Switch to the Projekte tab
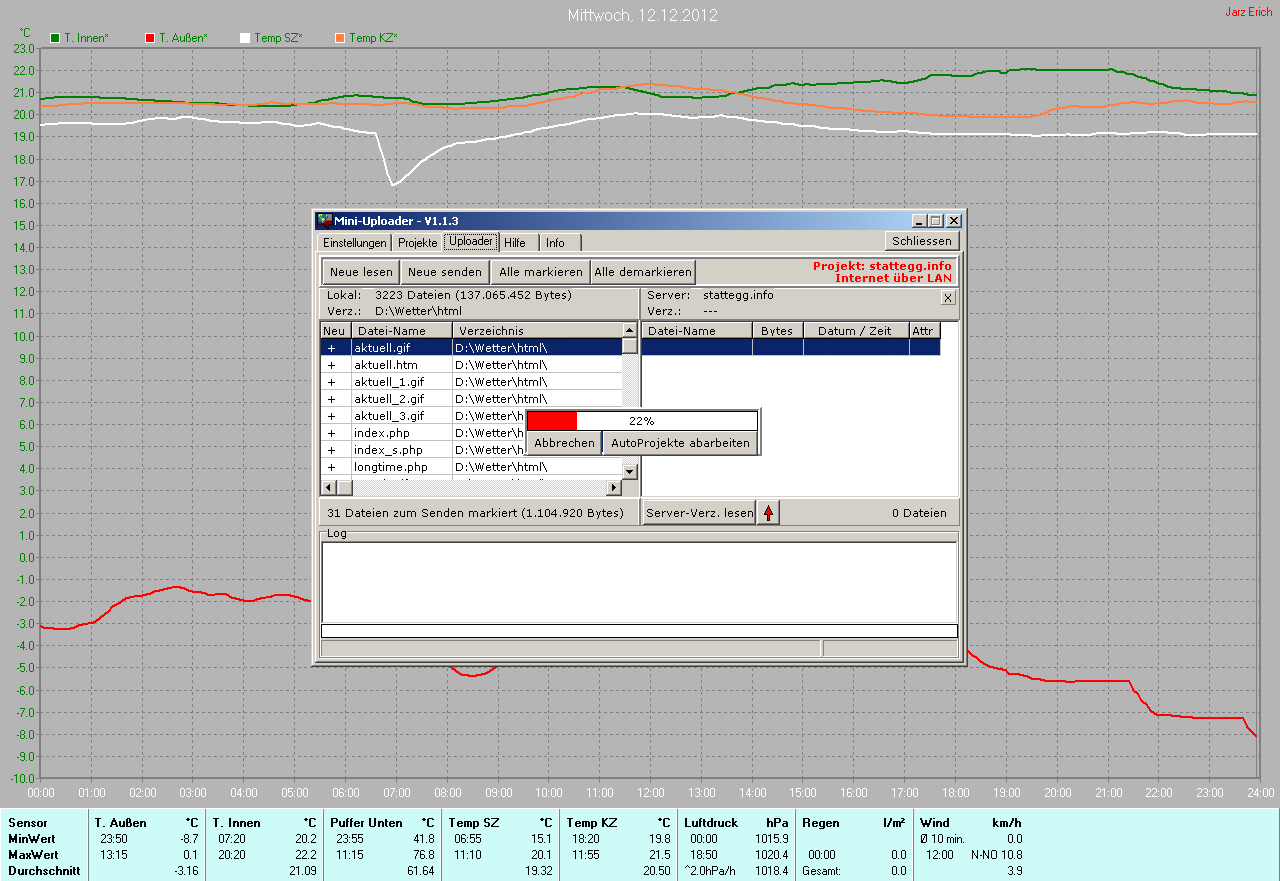Screen dimensions: 1280x881 coord(417,243)
